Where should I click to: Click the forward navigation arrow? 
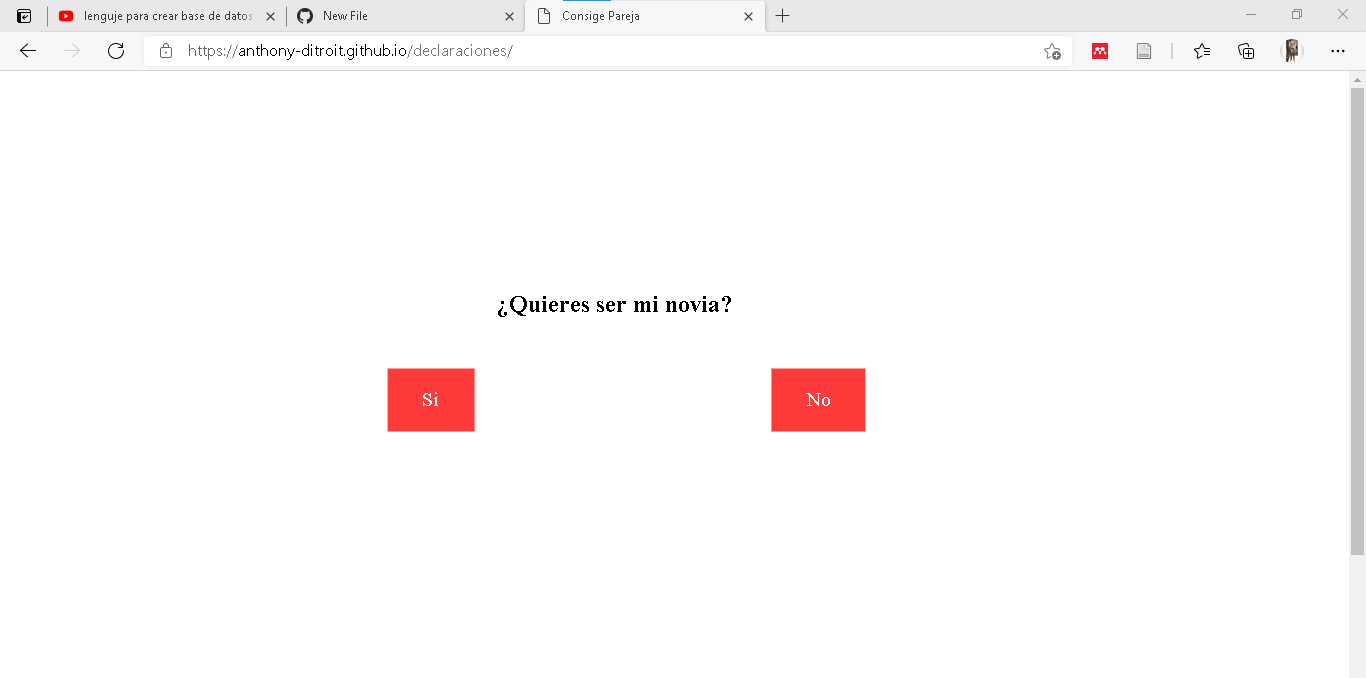(71, 51)
